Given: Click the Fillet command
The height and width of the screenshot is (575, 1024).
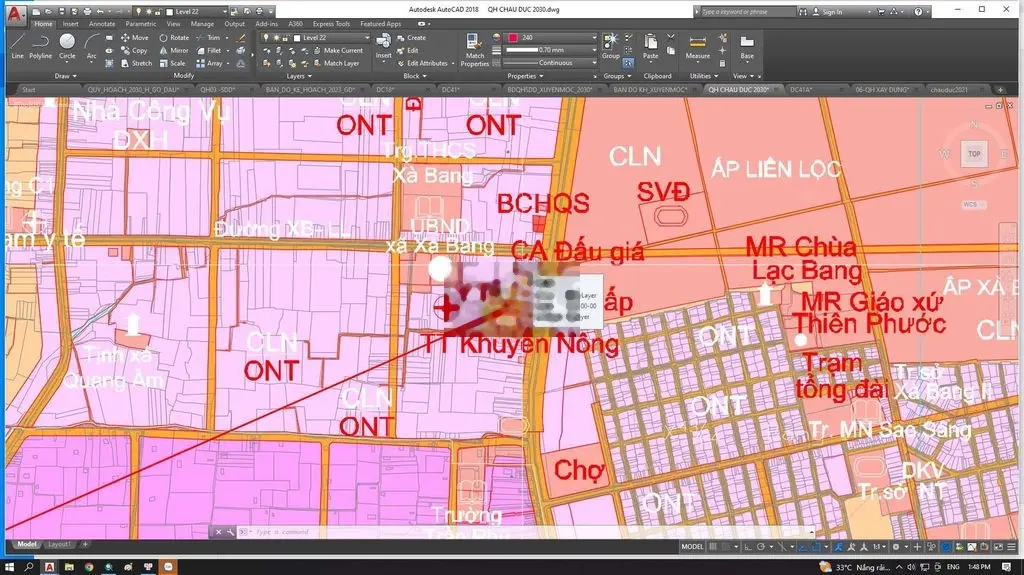Looking at the screenshot, I should point(209,50).
